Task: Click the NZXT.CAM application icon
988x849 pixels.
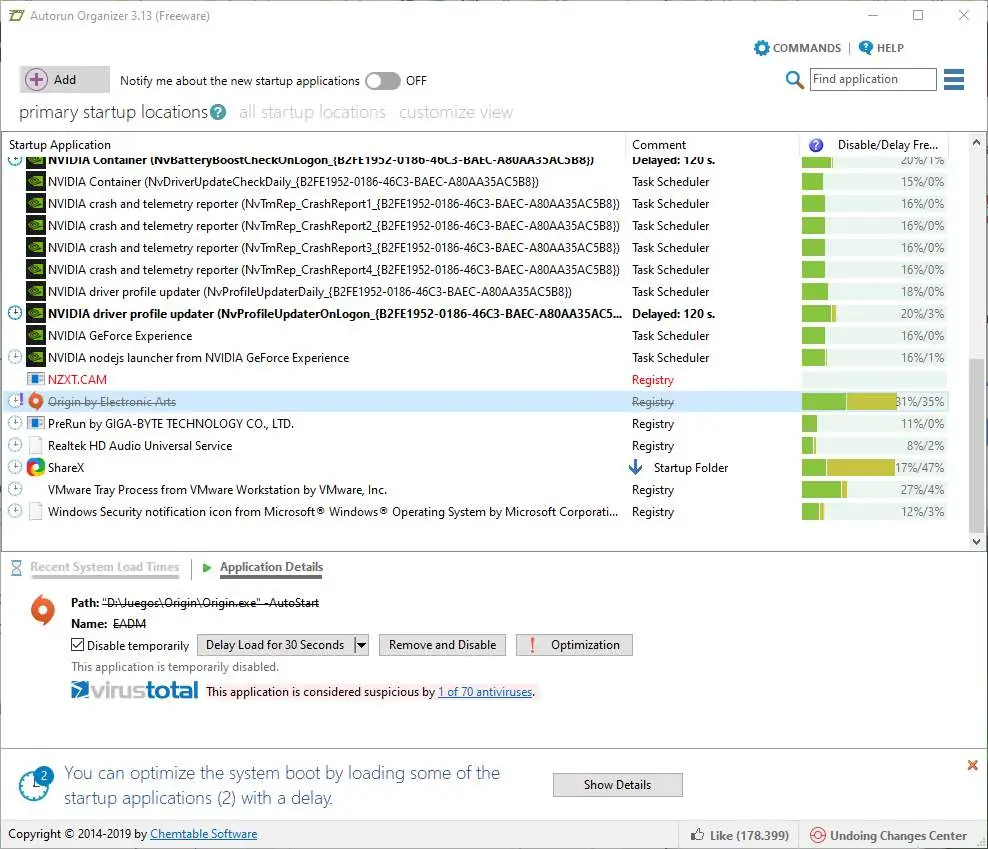Action: pos(36,379)
